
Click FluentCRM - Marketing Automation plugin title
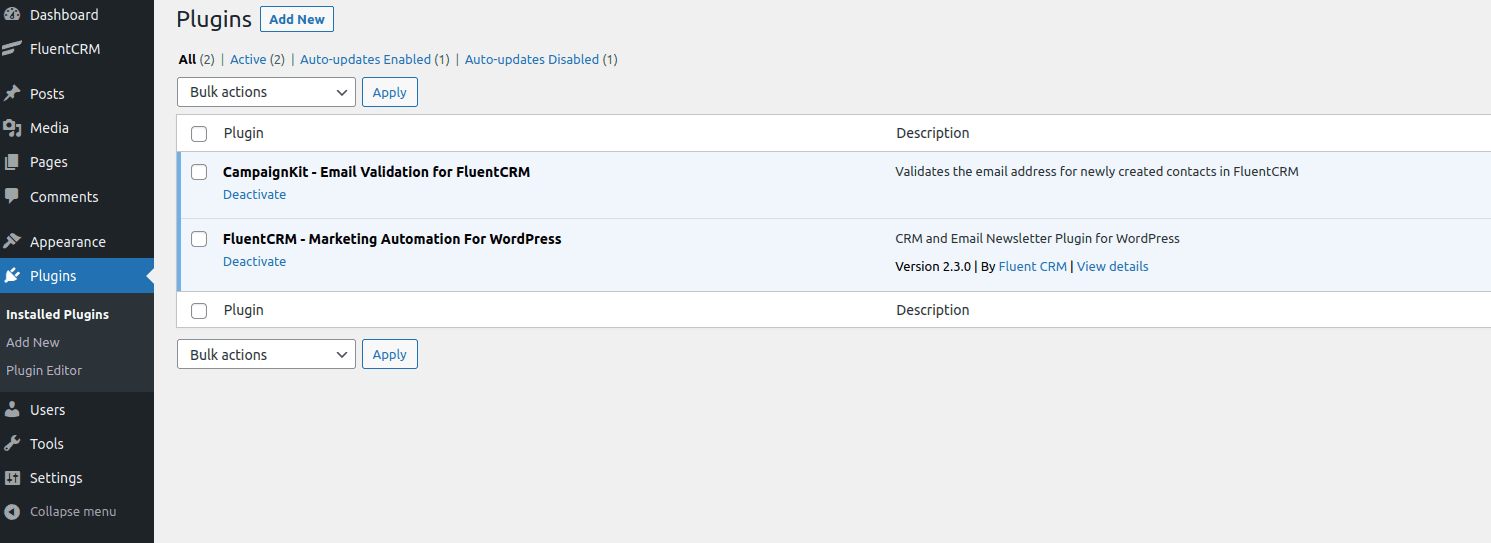pyautogui.click(x=392, y=239)
